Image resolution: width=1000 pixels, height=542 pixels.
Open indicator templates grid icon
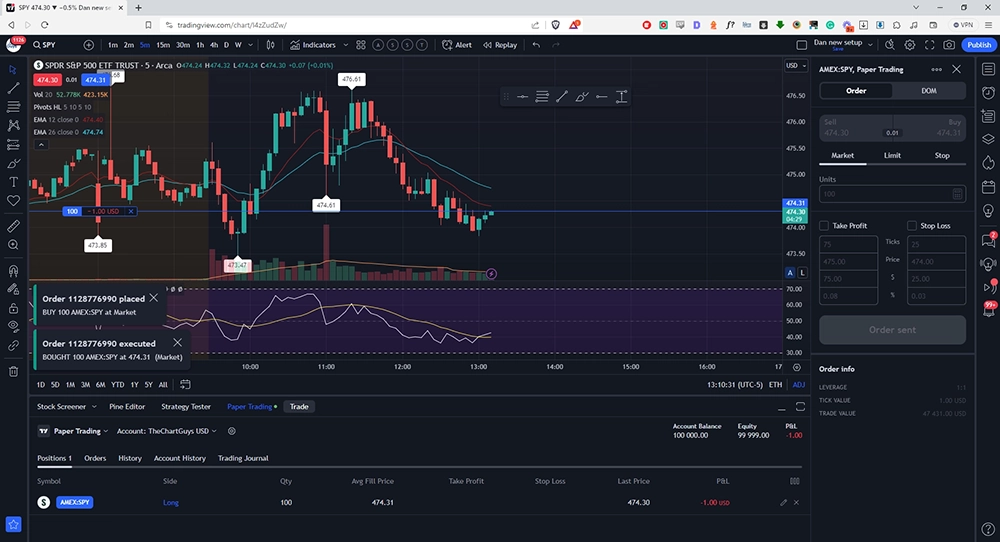pyautogui.click(x=361, y=45)
